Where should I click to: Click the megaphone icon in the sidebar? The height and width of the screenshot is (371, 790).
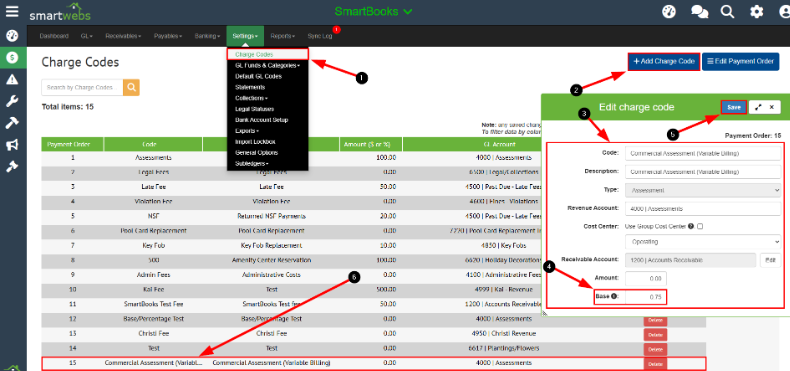pos(12,145)
